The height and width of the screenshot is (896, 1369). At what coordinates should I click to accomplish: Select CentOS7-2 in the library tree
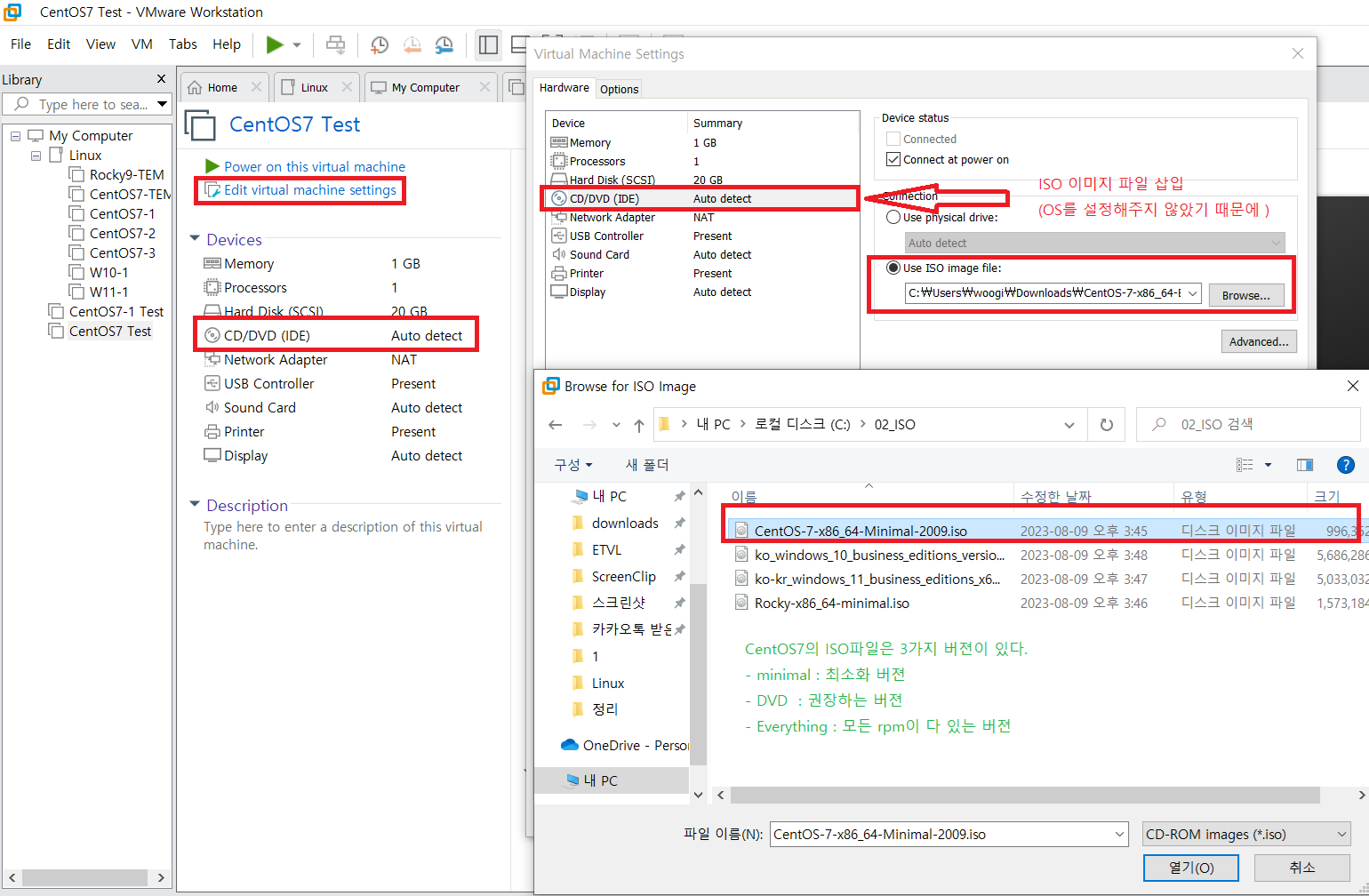122,233
